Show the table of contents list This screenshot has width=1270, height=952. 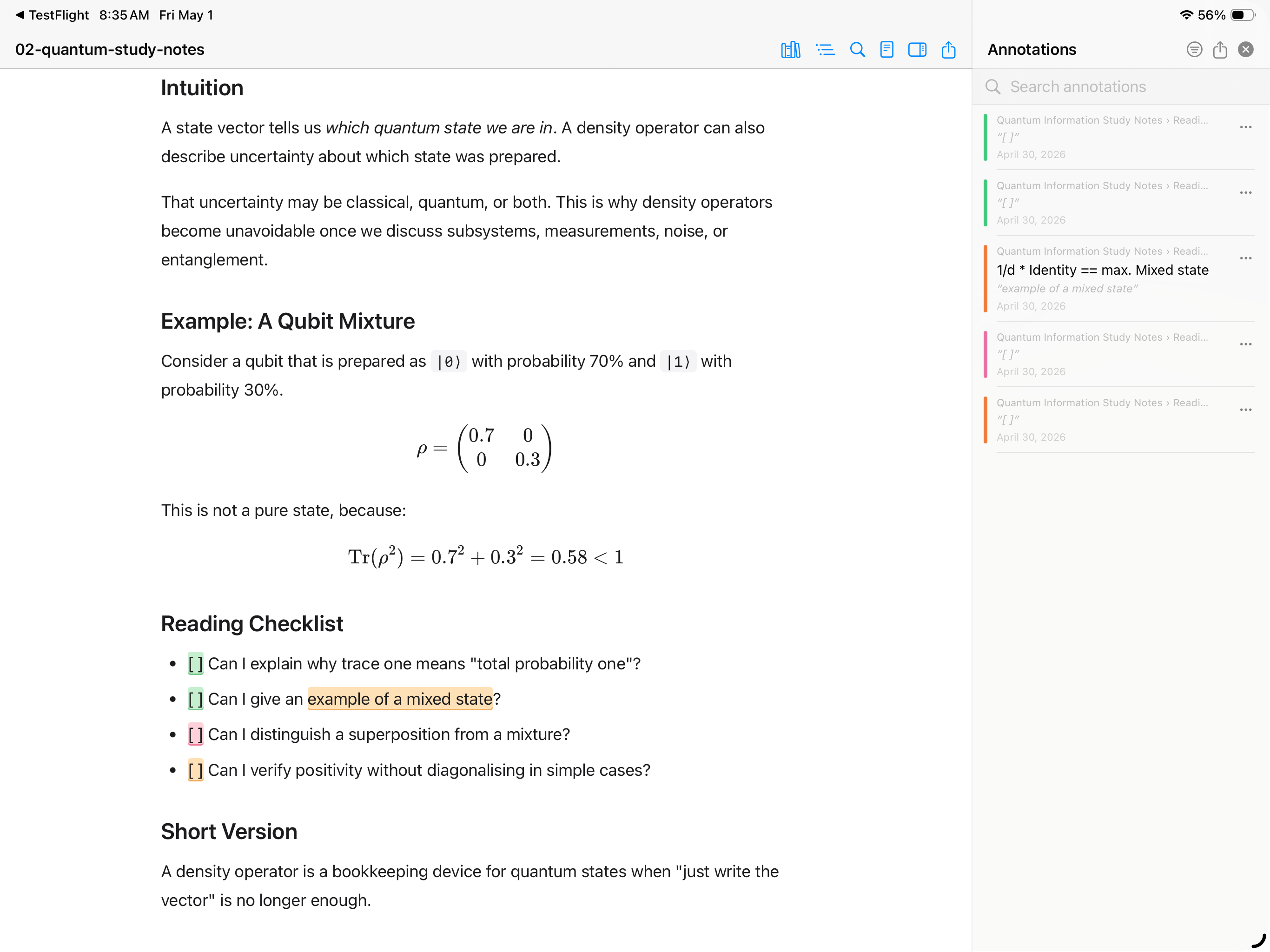pos(825,50)
